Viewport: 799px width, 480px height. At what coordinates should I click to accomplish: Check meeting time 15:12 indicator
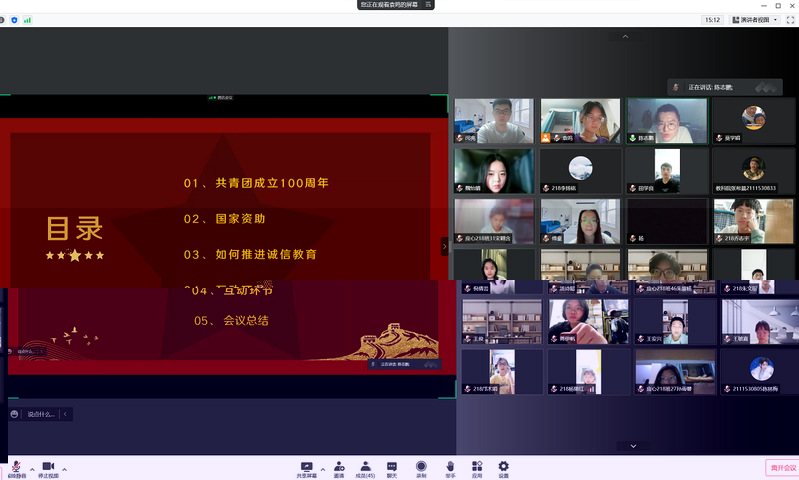[x=712, y=20]
